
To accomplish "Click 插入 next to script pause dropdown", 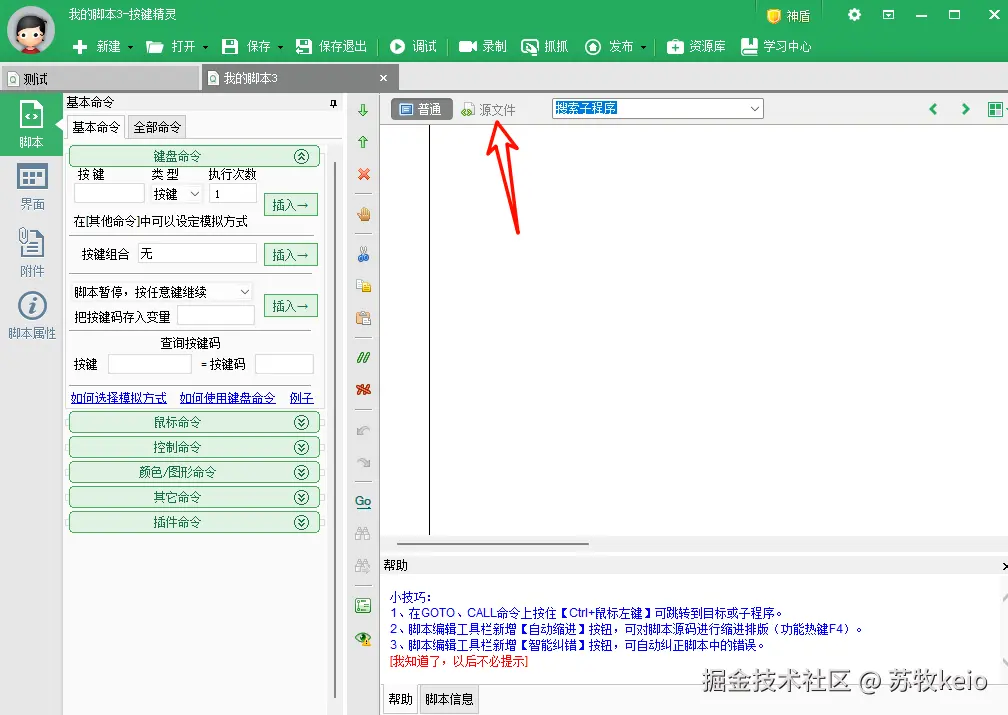I will click(291, 306).
